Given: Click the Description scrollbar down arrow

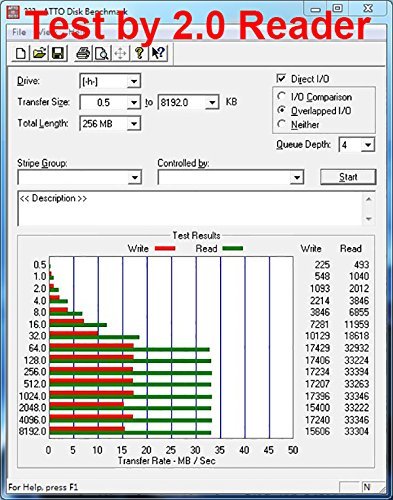Looking at the screenshot, I should click(x=369, y=219).
